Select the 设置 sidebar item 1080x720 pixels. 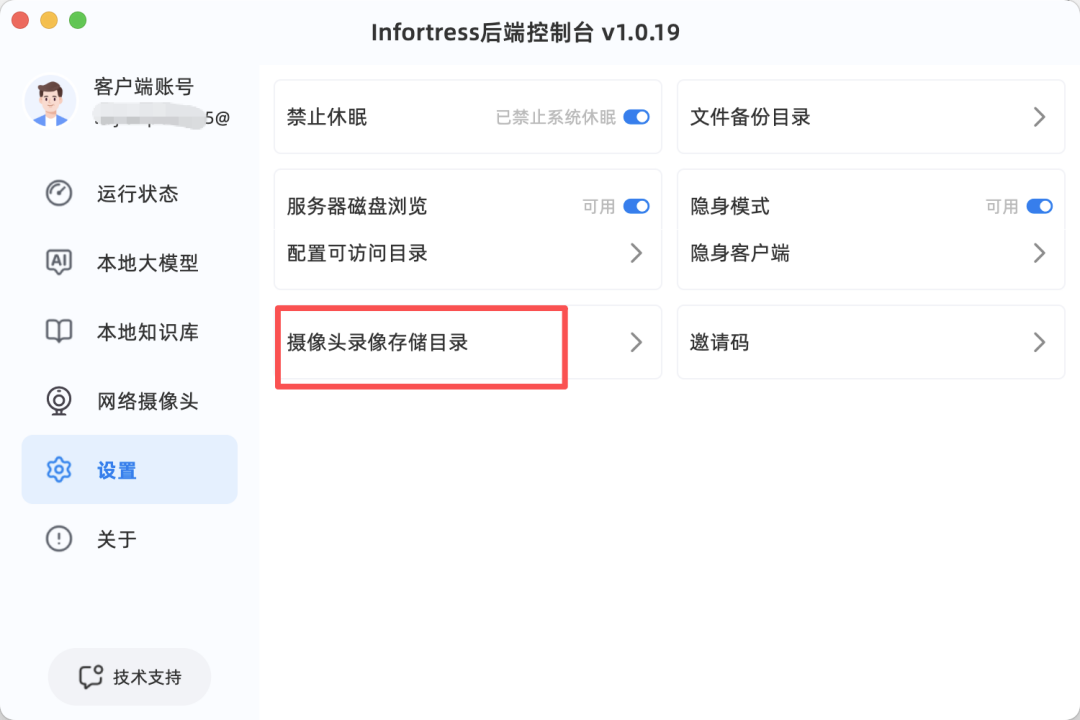(x=129, y=469)
